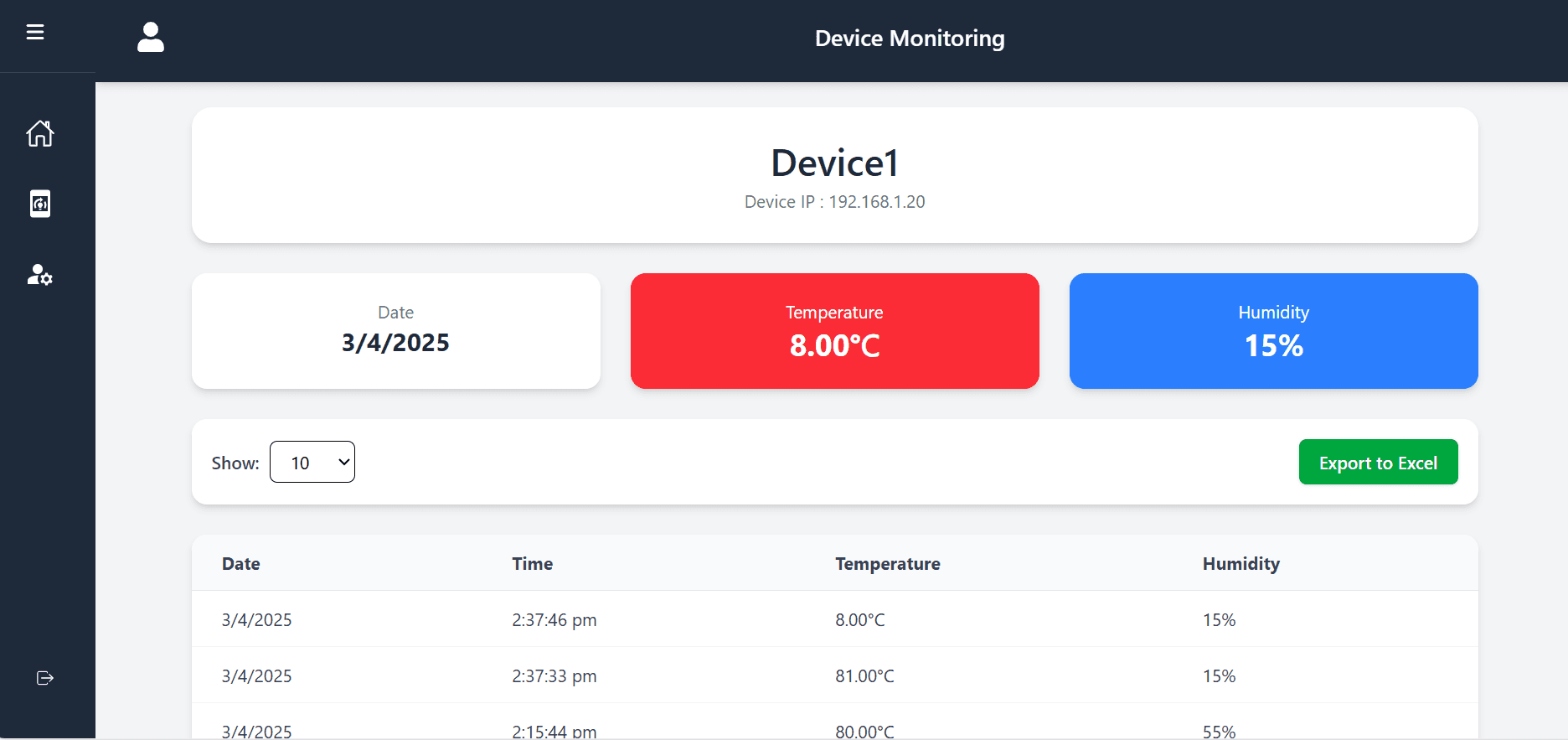Click the Humidity column header

pos(1241,564)
